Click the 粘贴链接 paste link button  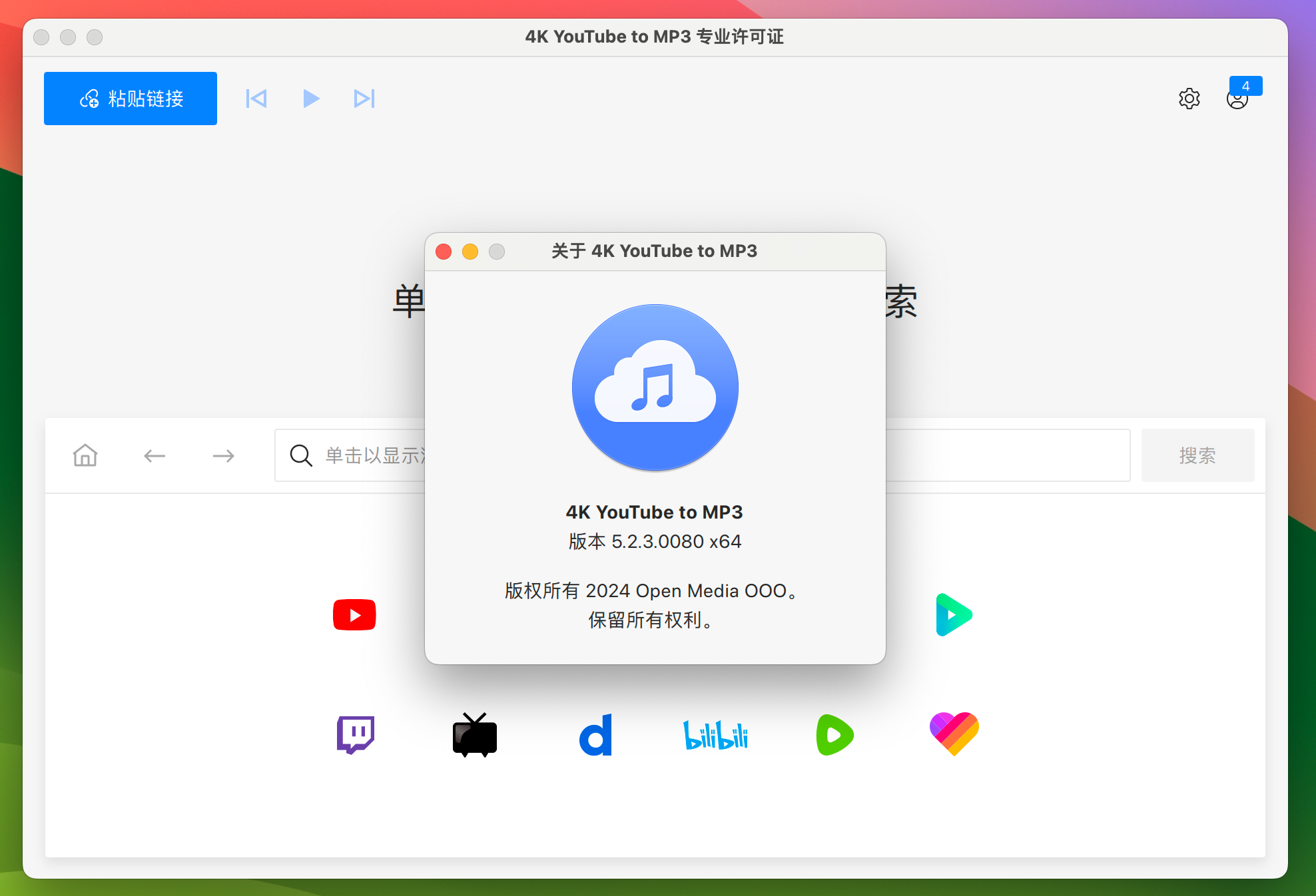coord(131,99)
